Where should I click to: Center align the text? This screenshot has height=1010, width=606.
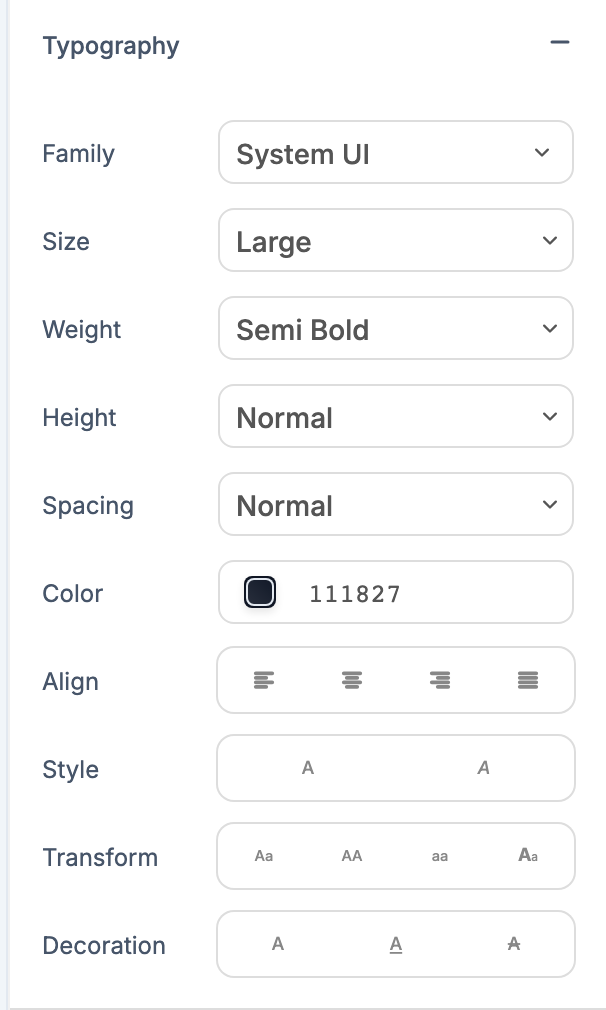(x=352, y=681)
